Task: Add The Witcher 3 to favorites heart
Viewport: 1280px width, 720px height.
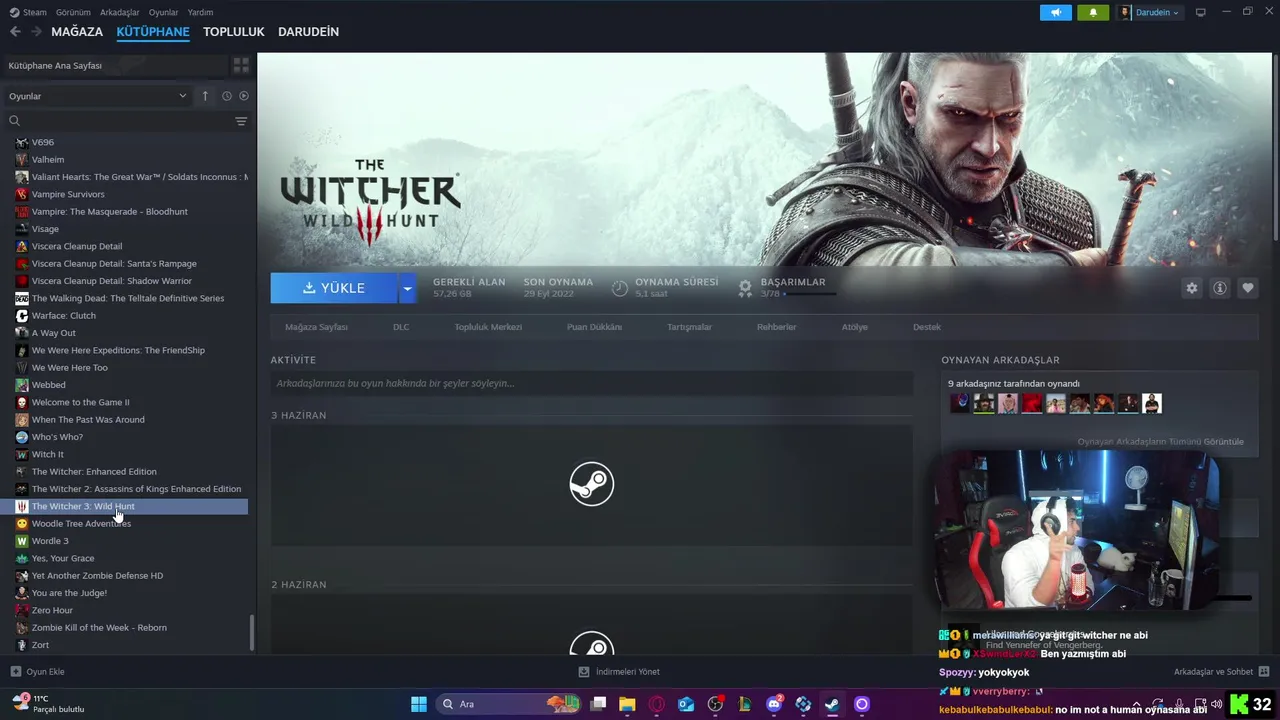Action: 1248,288
